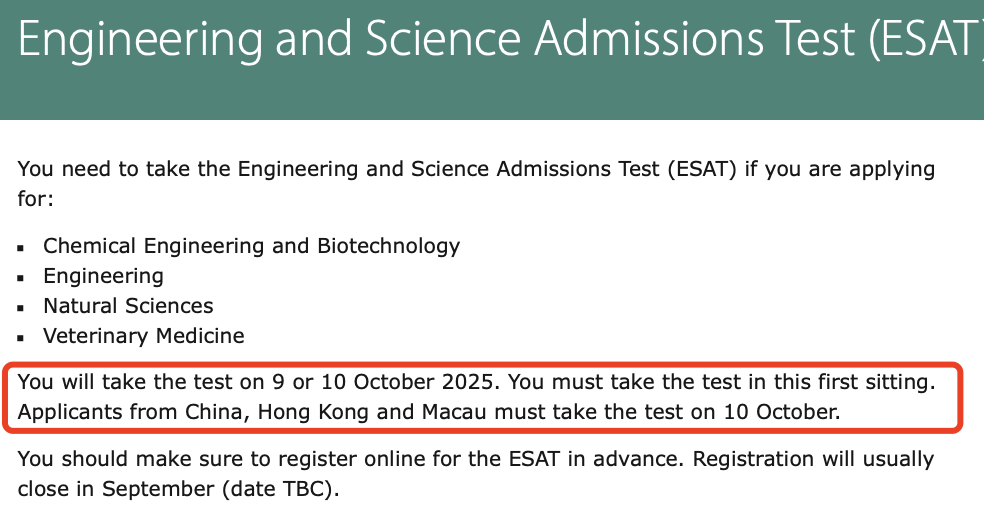Screen dimensions: 984x516
Task: Click the word "September" in the registration paragraph
Action: click(x=158, y=489)
